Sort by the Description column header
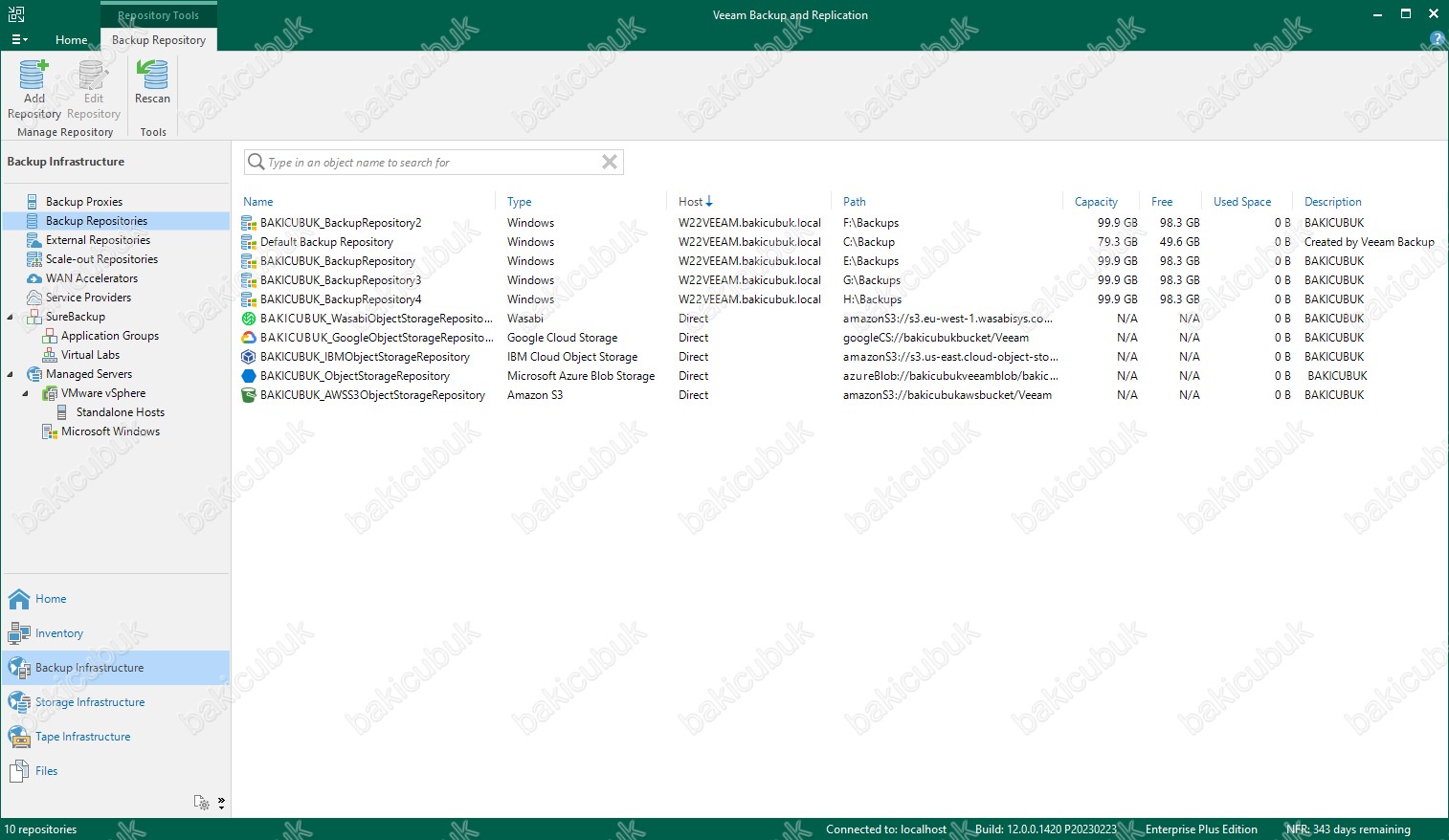This screenshot has height=840, width=1449. tap(1332, 202)
